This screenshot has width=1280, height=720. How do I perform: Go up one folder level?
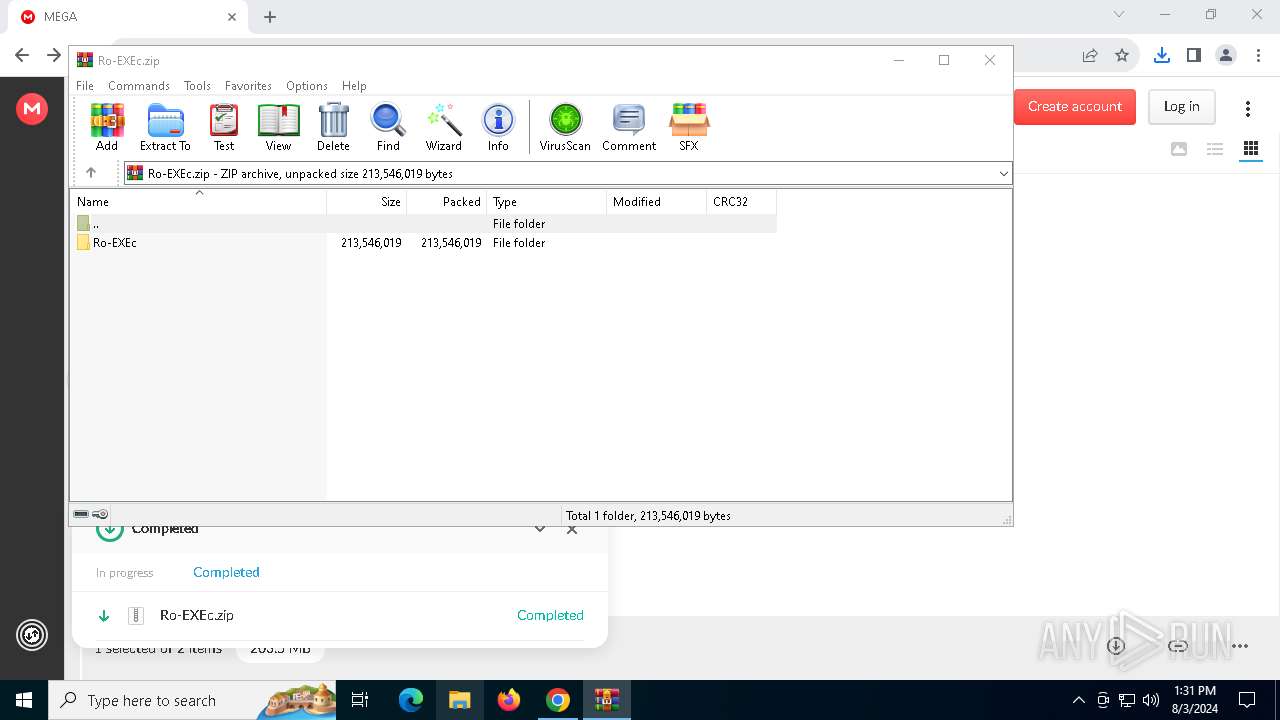(x=91, y=173)
